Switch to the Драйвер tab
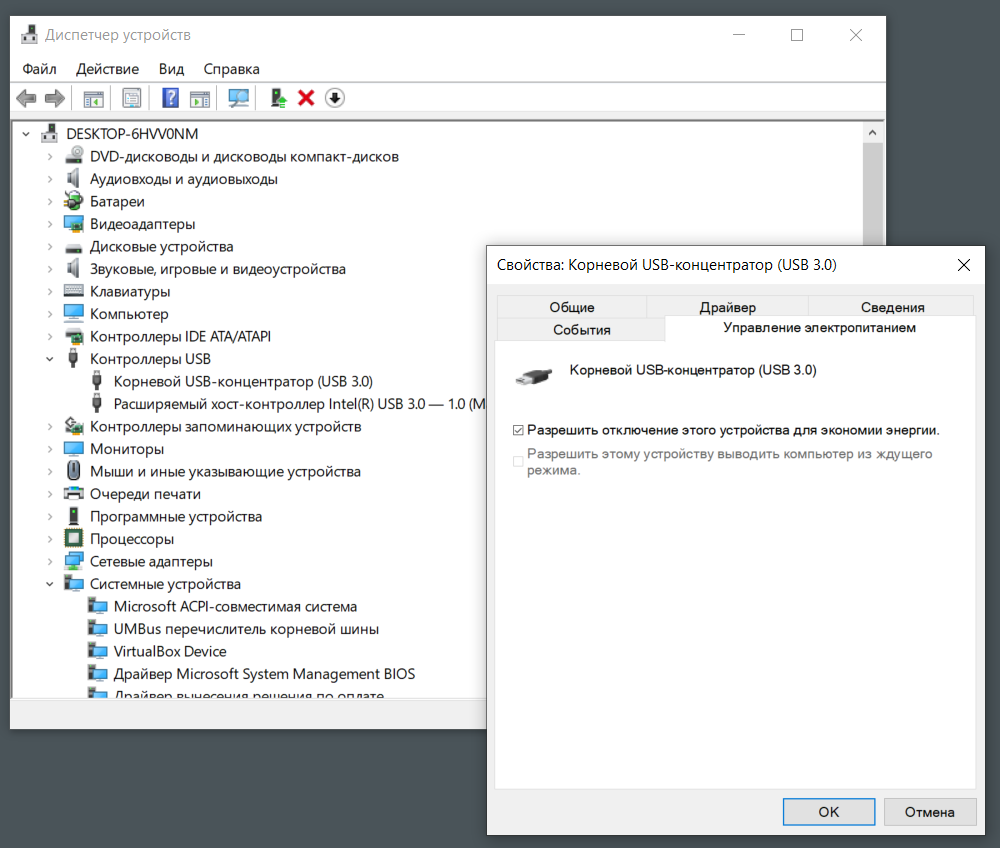This screenshot has width=1000, height=848. pyautogui.click(x=727, y=307)
